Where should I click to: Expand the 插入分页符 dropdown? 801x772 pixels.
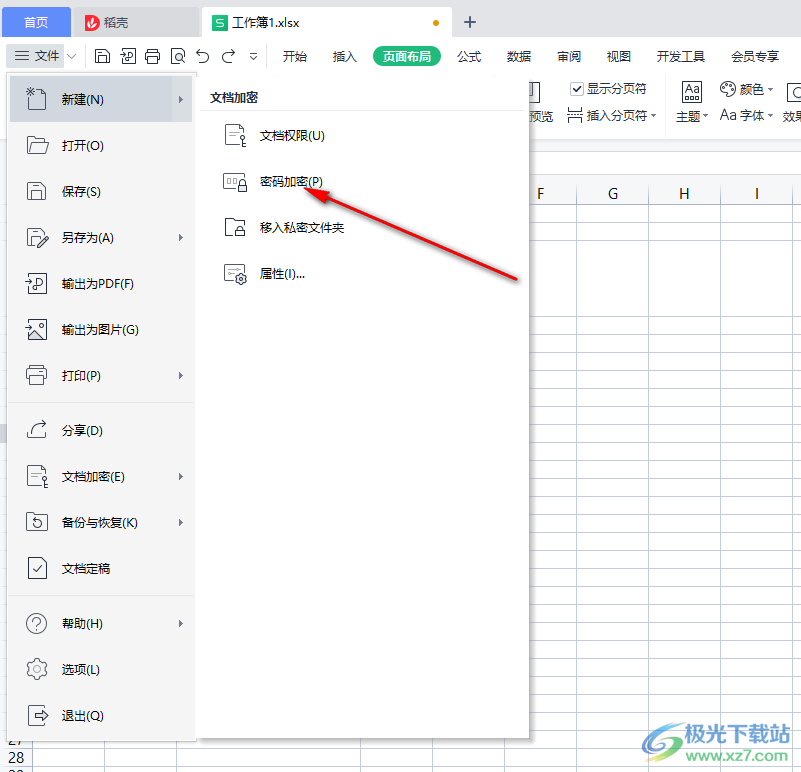(x=612, y=116)
